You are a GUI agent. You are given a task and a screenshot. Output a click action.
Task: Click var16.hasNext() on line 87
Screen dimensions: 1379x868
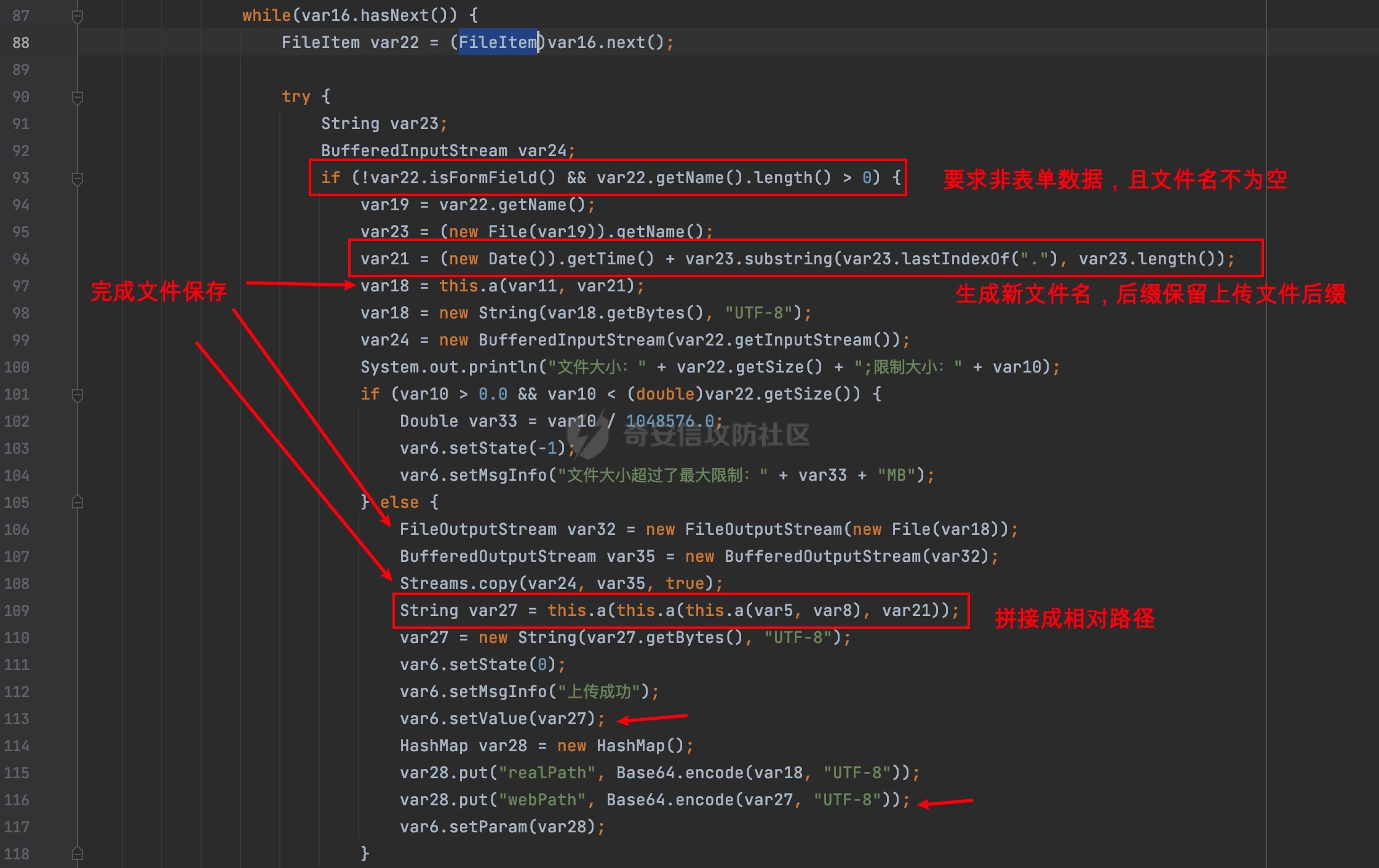[380, 15]
